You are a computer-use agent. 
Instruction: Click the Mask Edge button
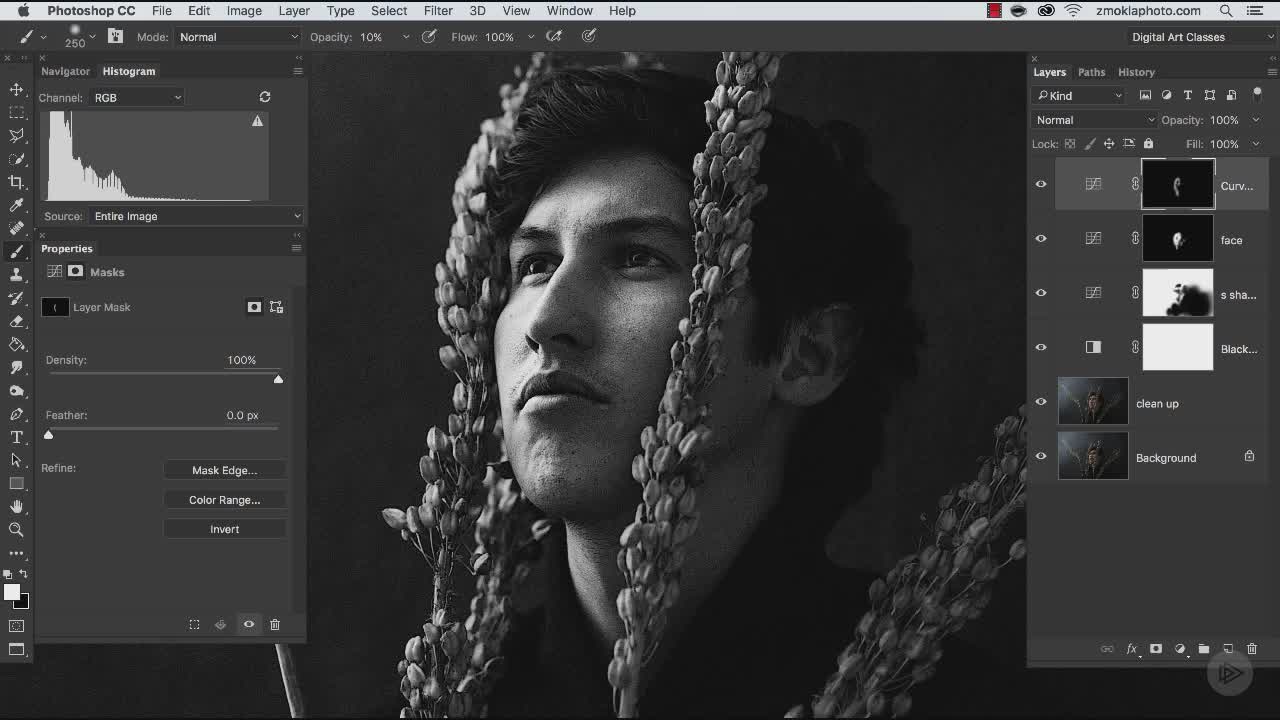click(x=224, y=470)
